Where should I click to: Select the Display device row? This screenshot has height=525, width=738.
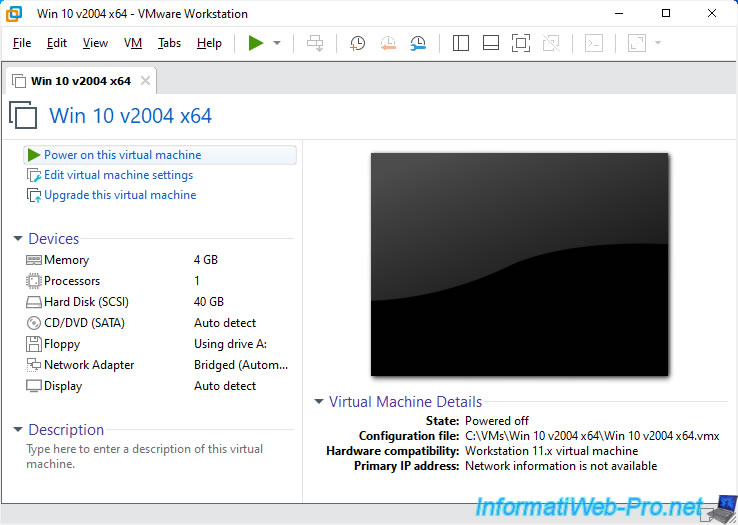pos(160,386)
